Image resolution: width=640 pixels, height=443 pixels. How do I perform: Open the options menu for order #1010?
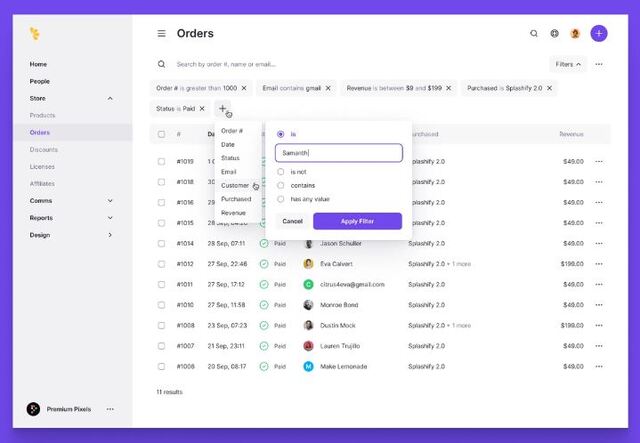[599, 305]
